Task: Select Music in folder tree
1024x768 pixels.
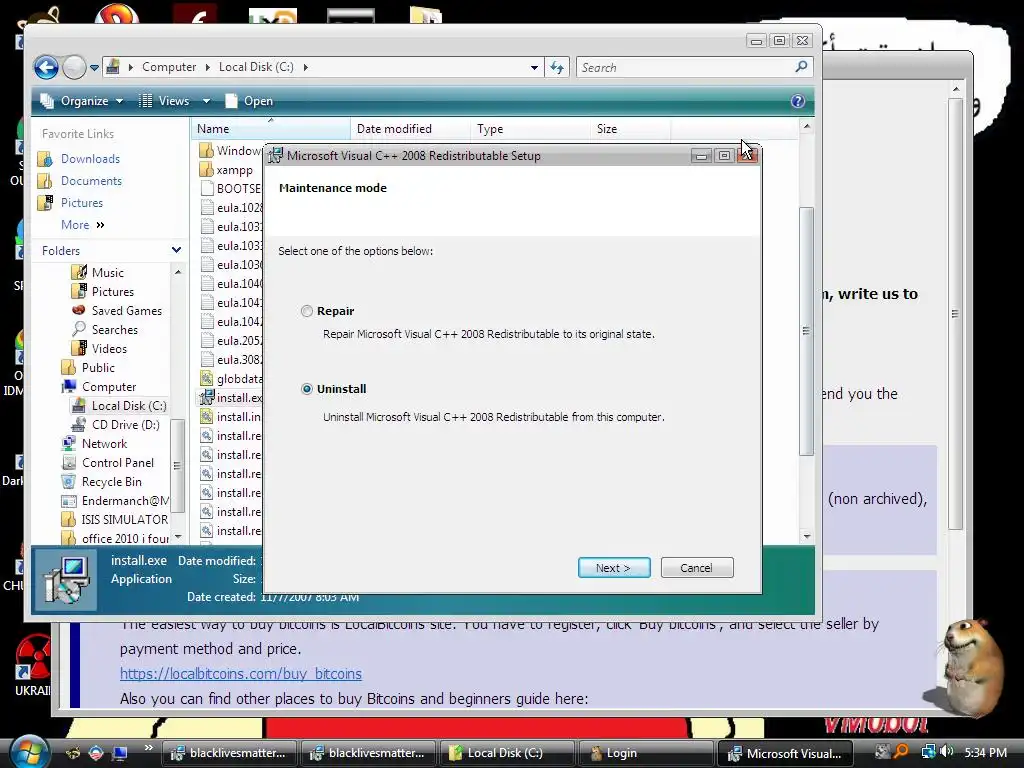Action: 107,272
